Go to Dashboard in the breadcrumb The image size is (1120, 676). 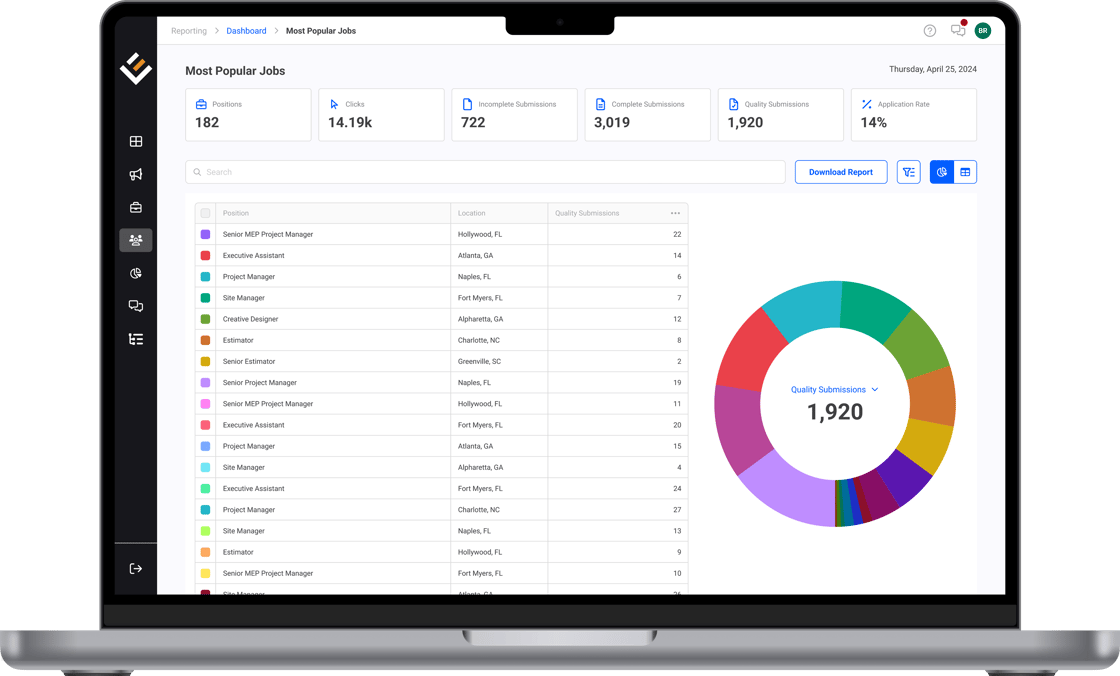[246, 31]
